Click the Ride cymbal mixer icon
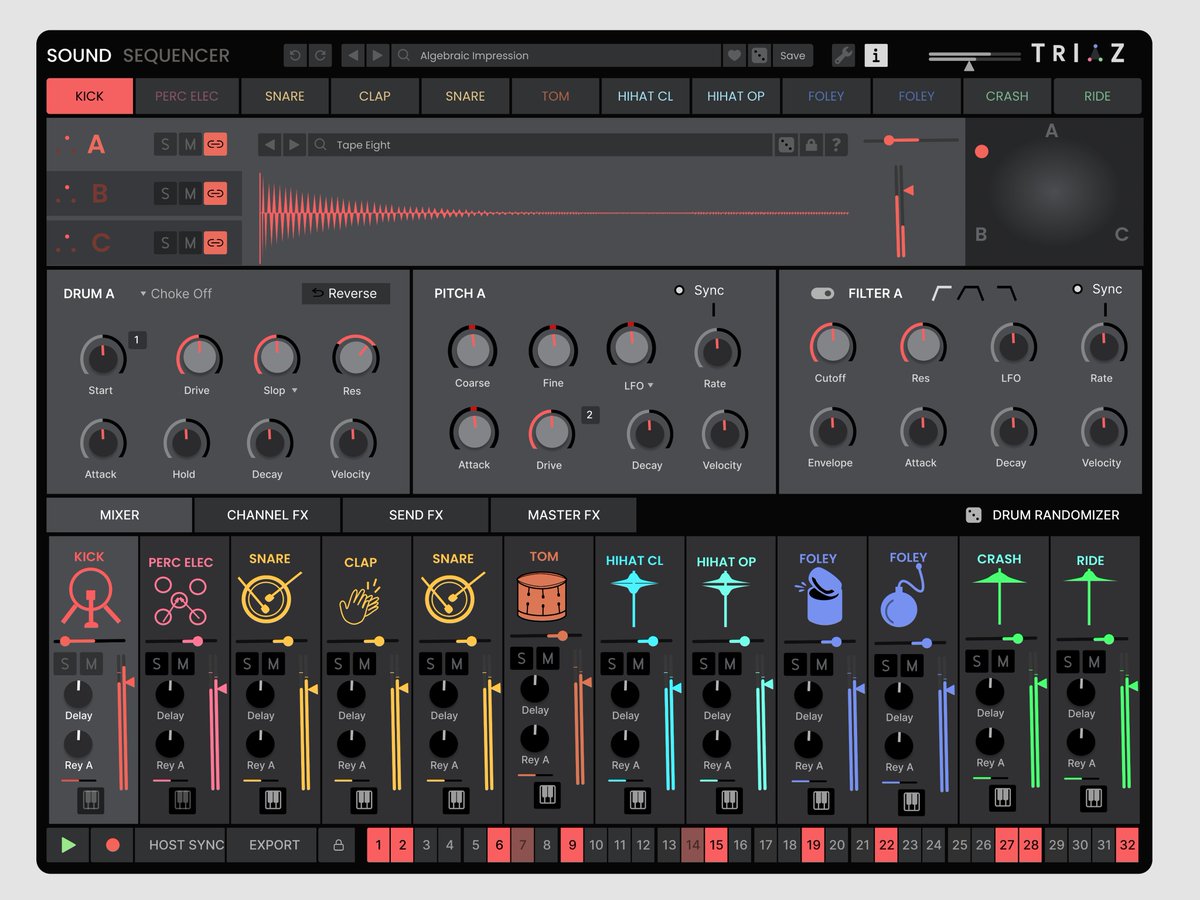The width and height of the screenshot is (1200, 900). pos(1090,596)
